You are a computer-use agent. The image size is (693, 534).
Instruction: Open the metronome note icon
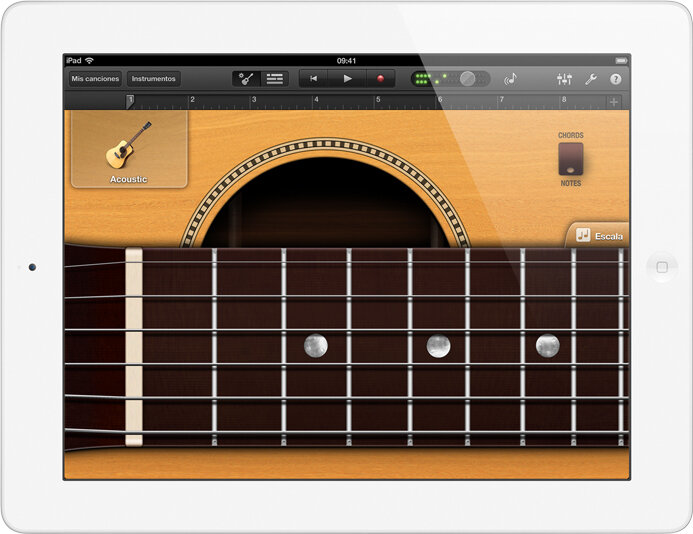(510, 79)
